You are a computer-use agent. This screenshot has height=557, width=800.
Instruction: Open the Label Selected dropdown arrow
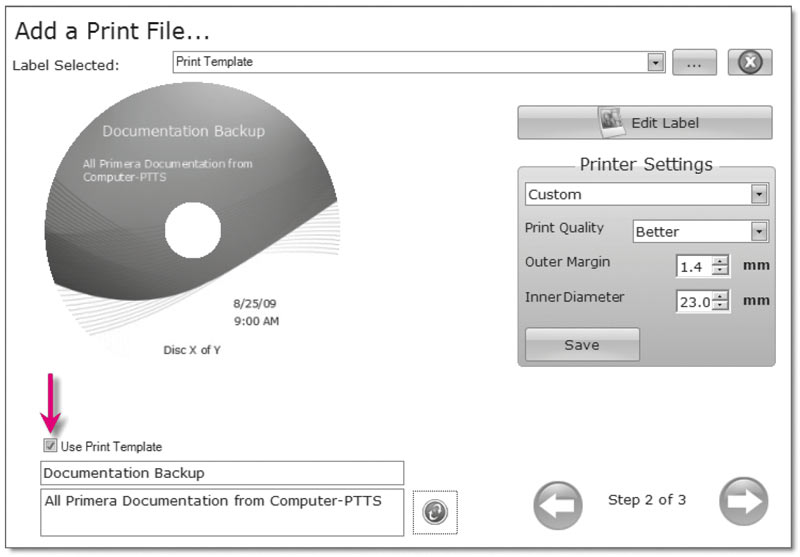click(x=656, y=63)
